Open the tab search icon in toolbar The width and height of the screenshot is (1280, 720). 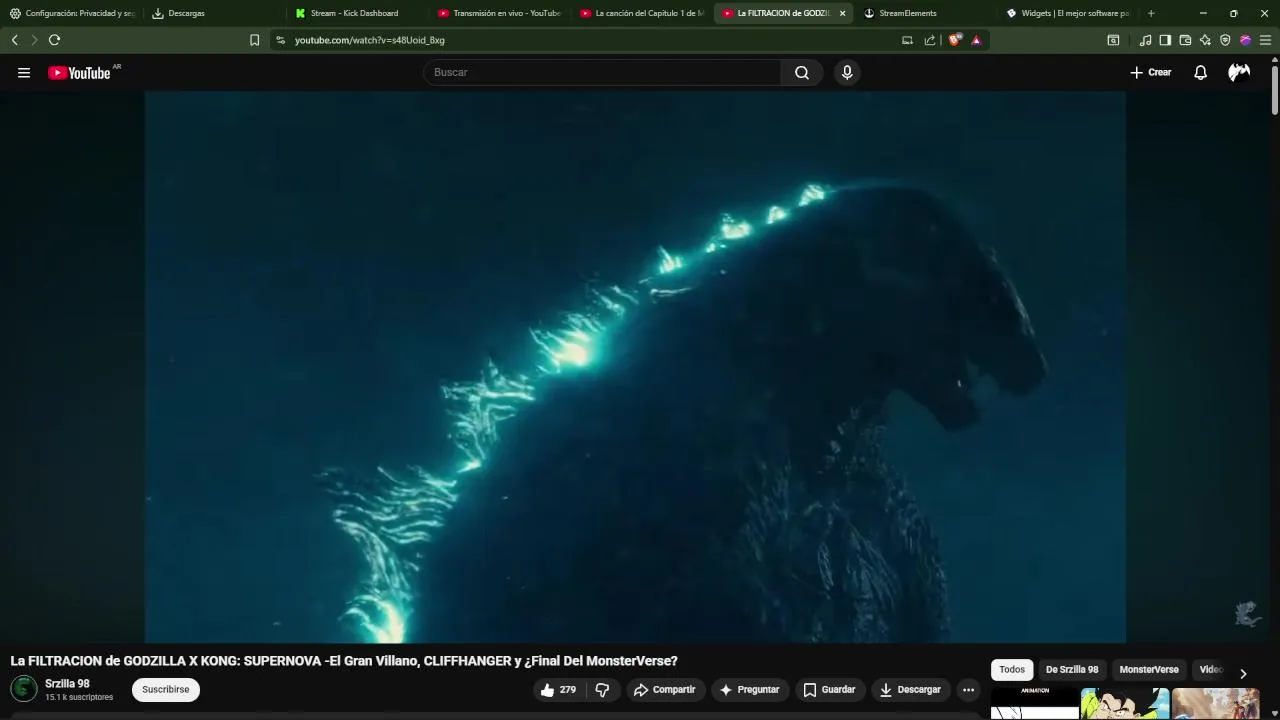tap(1113, 40)
